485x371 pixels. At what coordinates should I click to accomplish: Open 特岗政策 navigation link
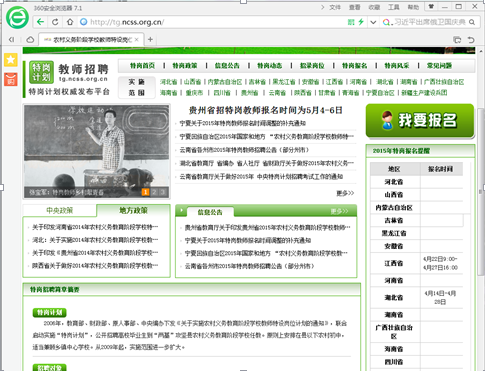click(185, 66)
